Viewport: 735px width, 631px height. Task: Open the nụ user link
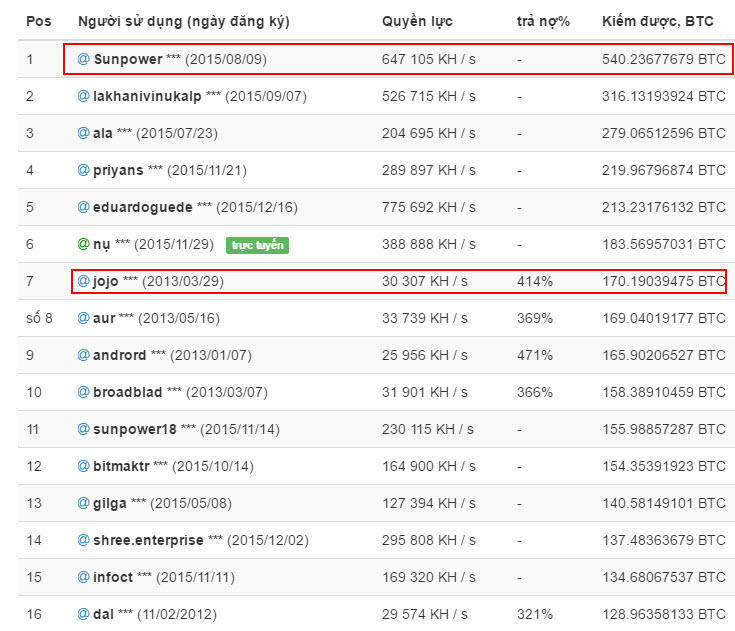coord(102,244)
